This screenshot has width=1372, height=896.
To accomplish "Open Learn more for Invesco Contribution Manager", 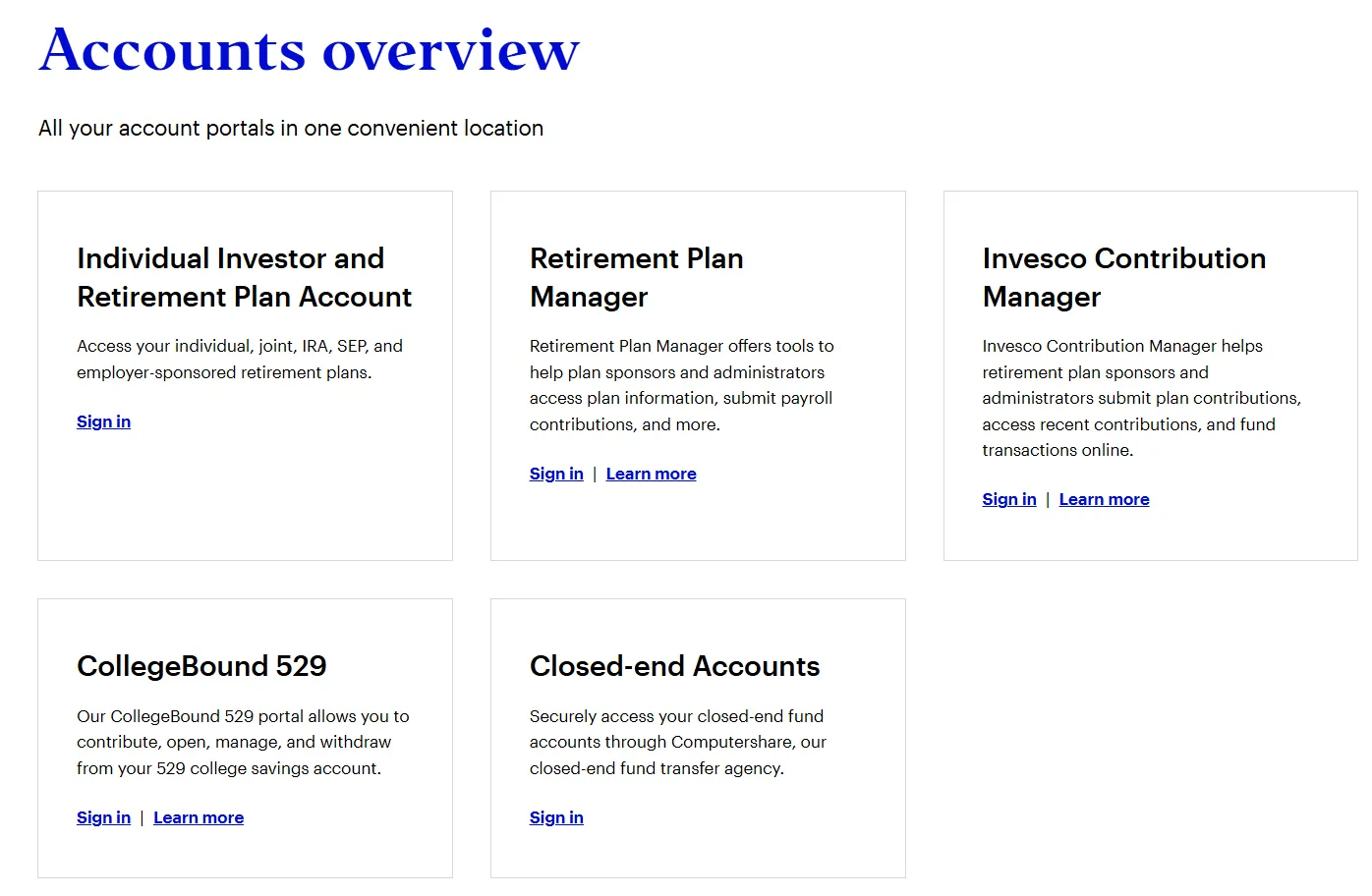I will click(1104, 499).
